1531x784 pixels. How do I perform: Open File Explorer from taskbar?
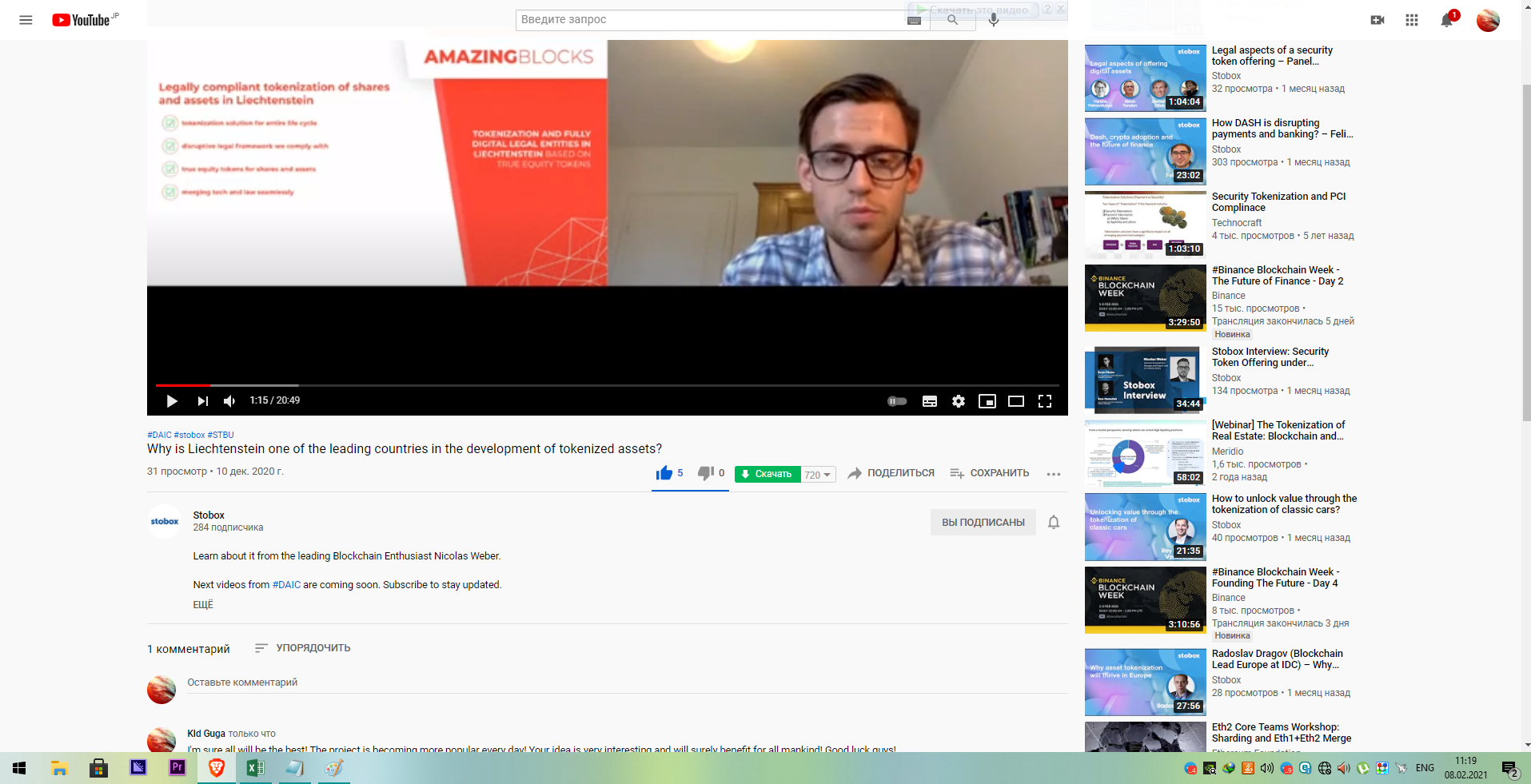tap(59, 768)
